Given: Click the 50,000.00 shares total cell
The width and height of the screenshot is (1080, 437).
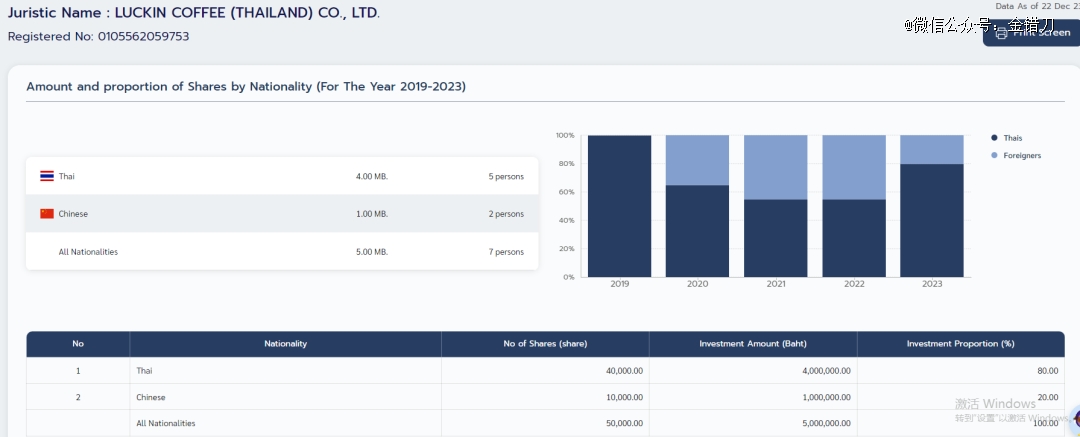Looking at the screenshot, I should [546, 423].
